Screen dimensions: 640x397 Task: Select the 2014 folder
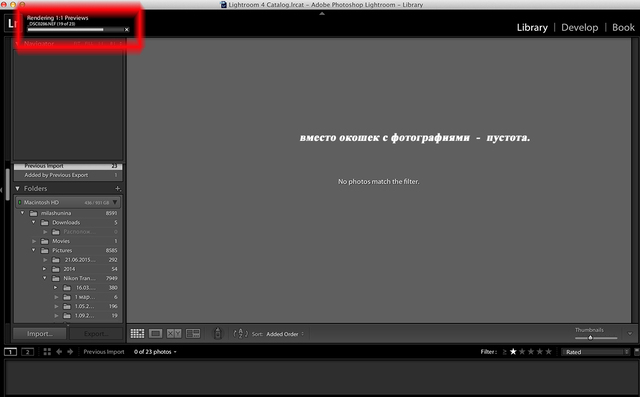(68, 269)
